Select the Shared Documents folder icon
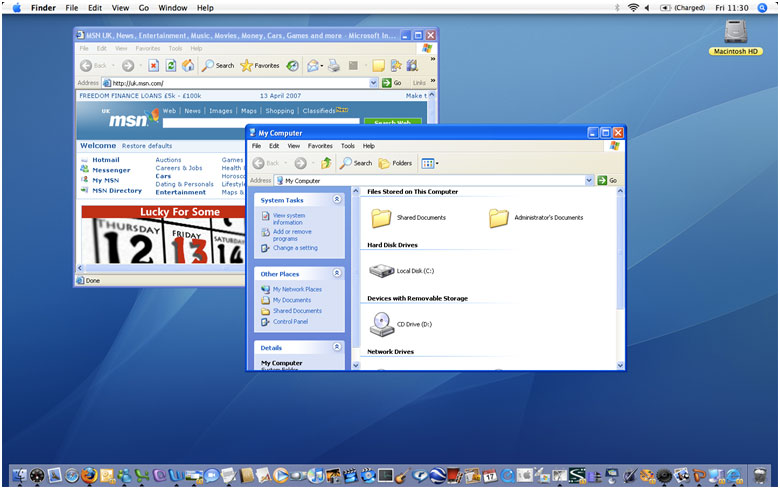Viewport: 780px width, 489px height. point(382,218)
